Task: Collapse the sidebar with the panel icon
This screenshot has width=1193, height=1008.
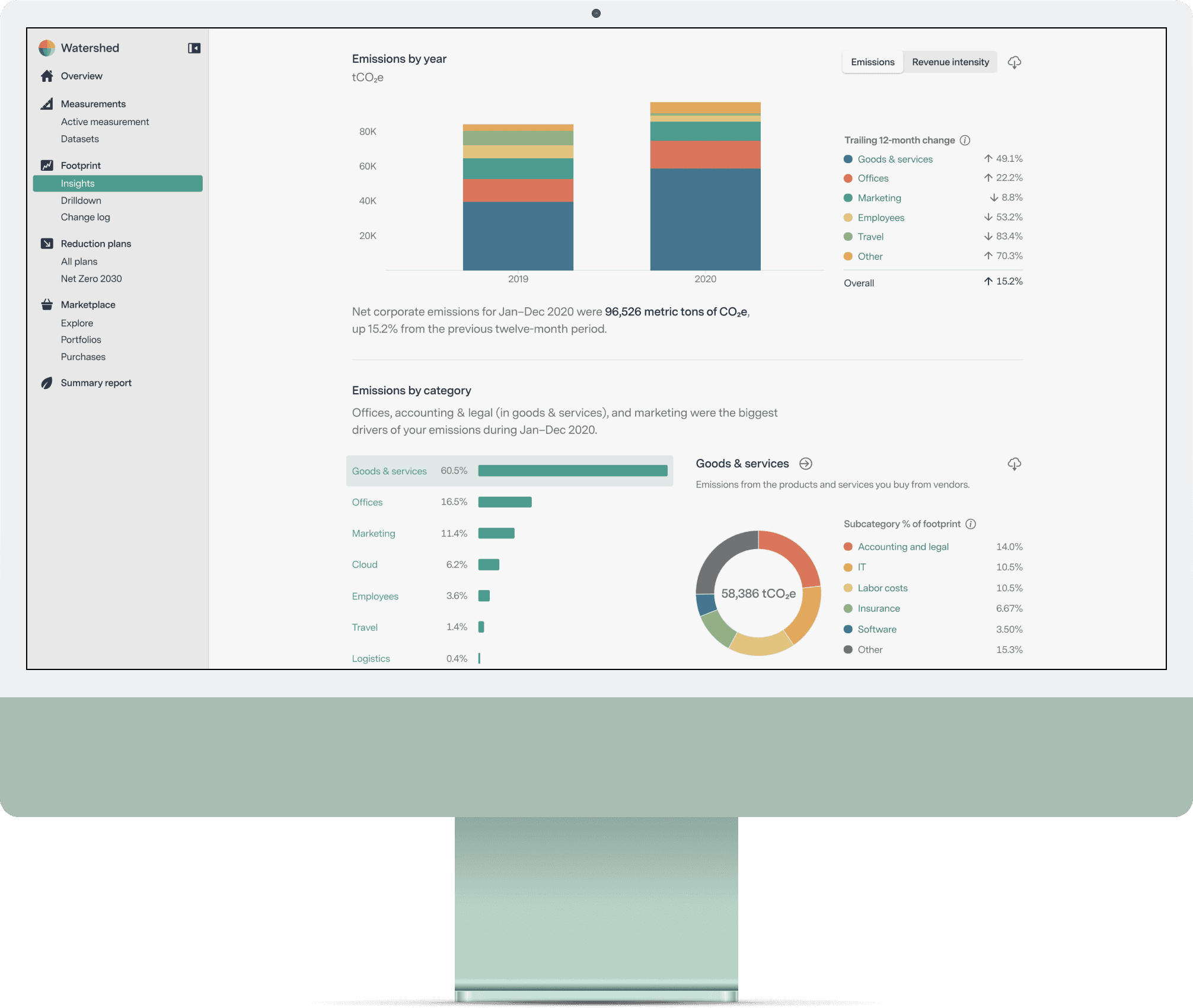Action: [194, 48]
